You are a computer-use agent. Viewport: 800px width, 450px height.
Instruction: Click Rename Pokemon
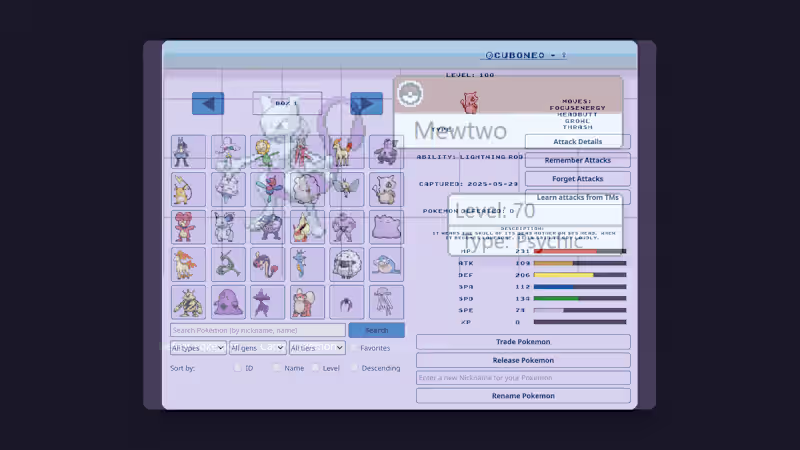click(523, 396)
